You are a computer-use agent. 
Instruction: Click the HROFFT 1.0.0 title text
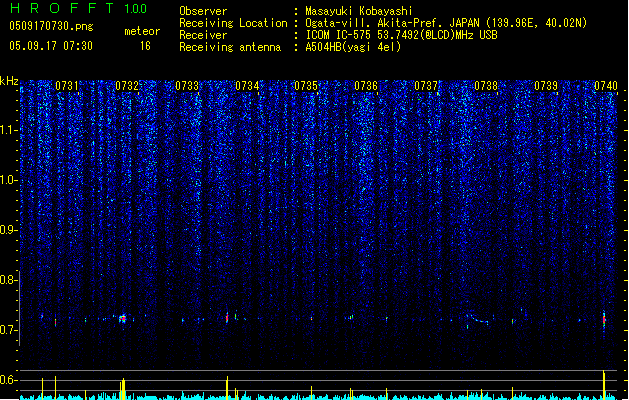click(79, 8)
